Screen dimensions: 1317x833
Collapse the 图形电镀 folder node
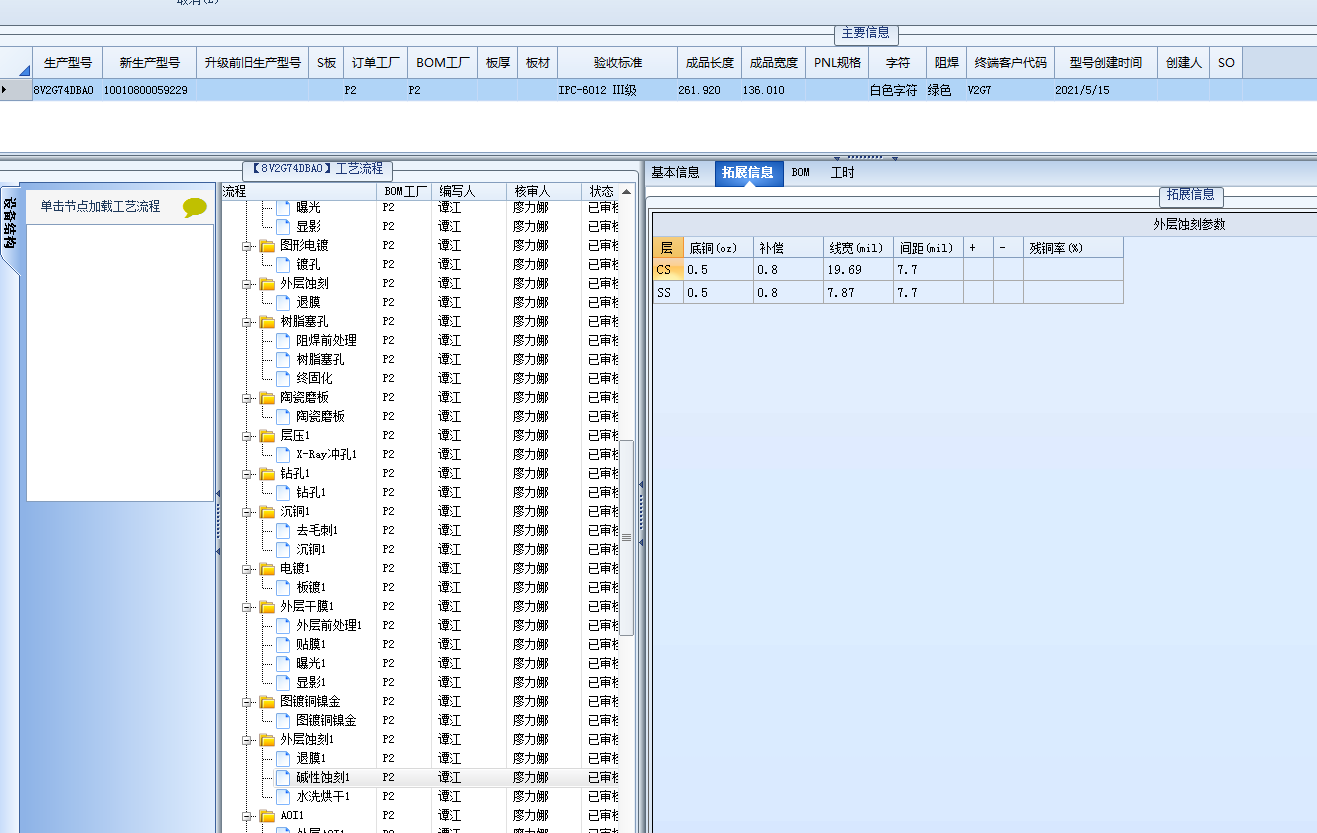pyautogui.click(x=246, y=246)
